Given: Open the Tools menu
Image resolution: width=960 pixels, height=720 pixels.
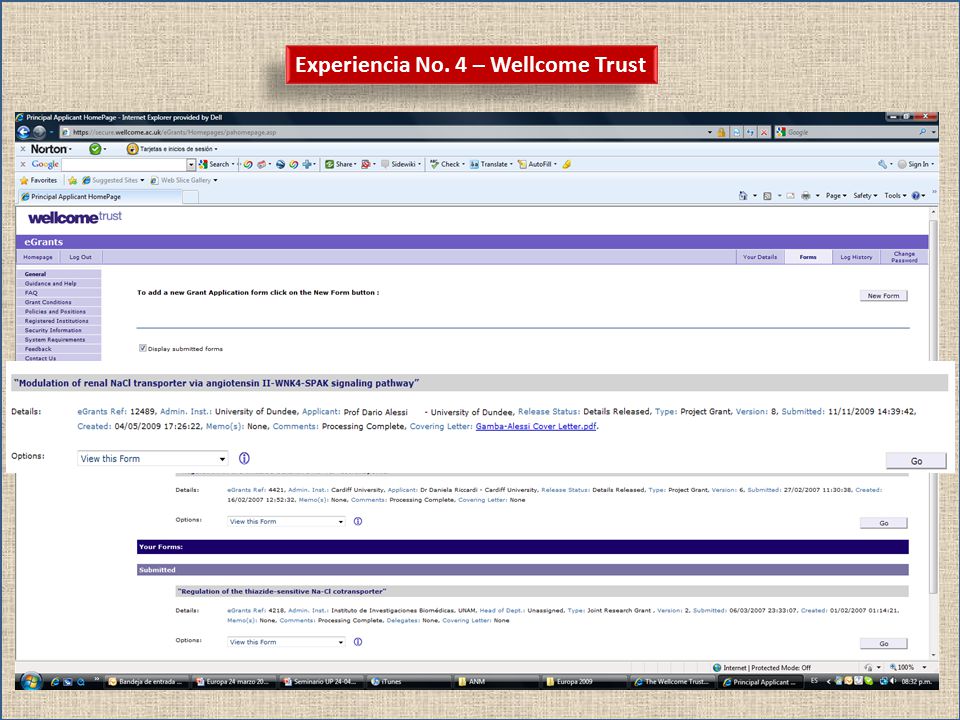Looking at the screenshot, I should click(894, 196).
